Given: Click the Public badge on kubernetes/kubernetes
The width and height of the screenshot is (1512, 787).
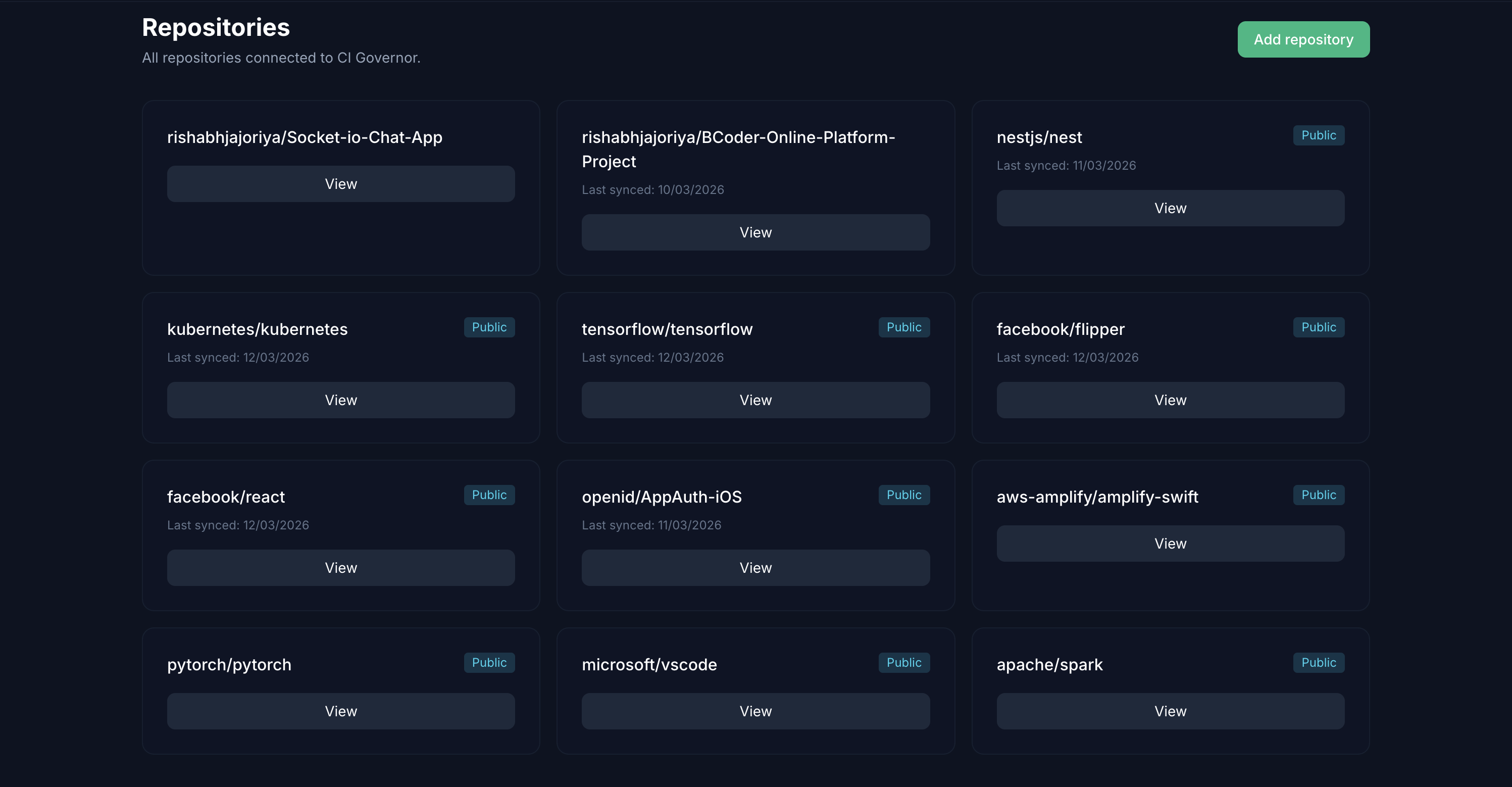Looking at the screenshot, I should pyautogui.click(x=489, y=327).
